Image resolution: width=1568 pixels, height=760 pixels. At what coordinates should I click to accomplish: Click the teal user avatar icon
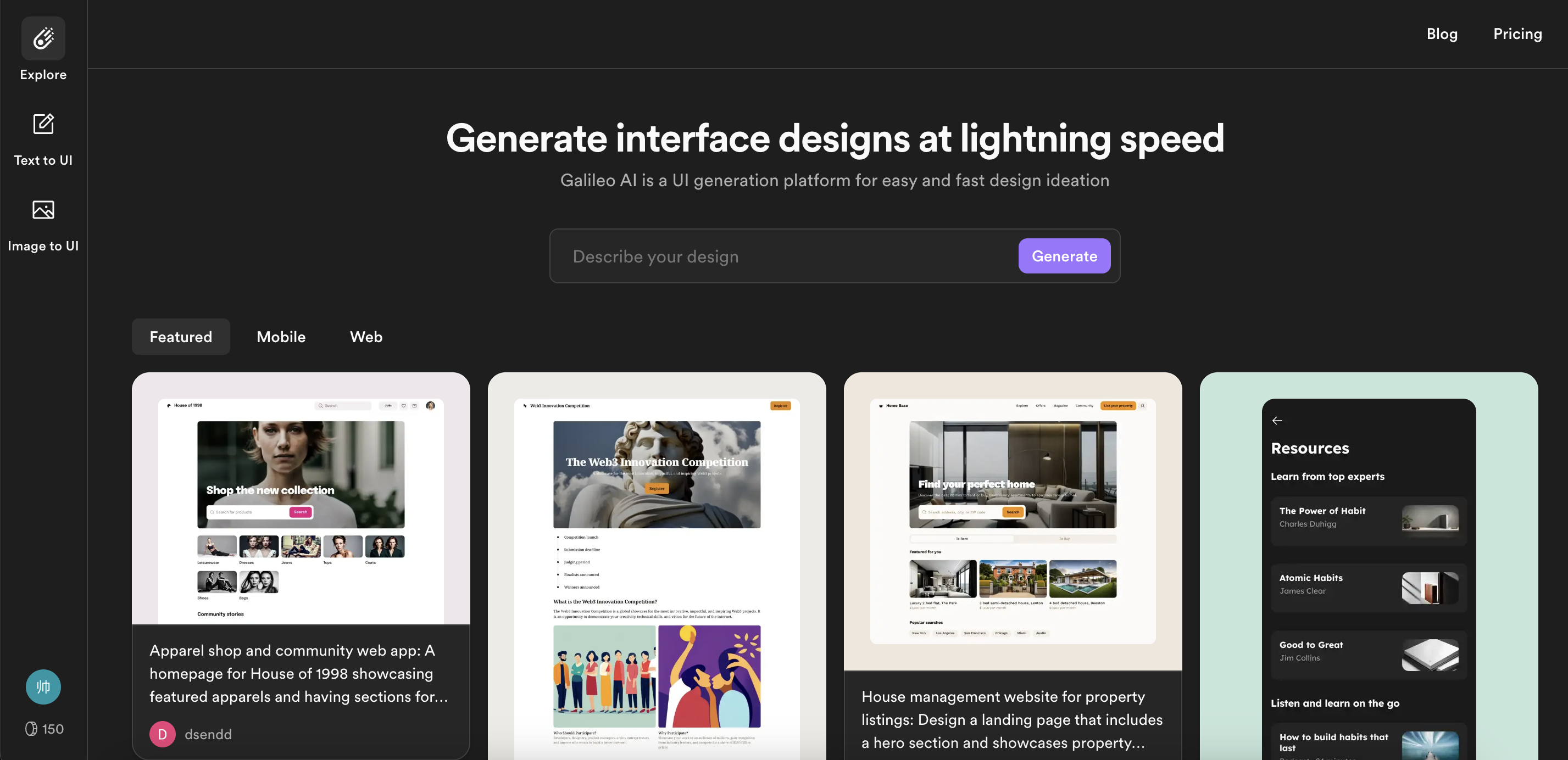click(x=43, y=686)
